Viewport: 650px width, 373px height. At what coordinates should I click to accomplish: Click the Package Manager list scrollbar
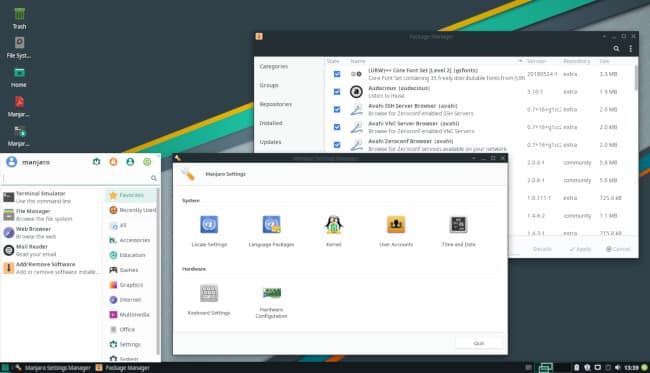635,77
